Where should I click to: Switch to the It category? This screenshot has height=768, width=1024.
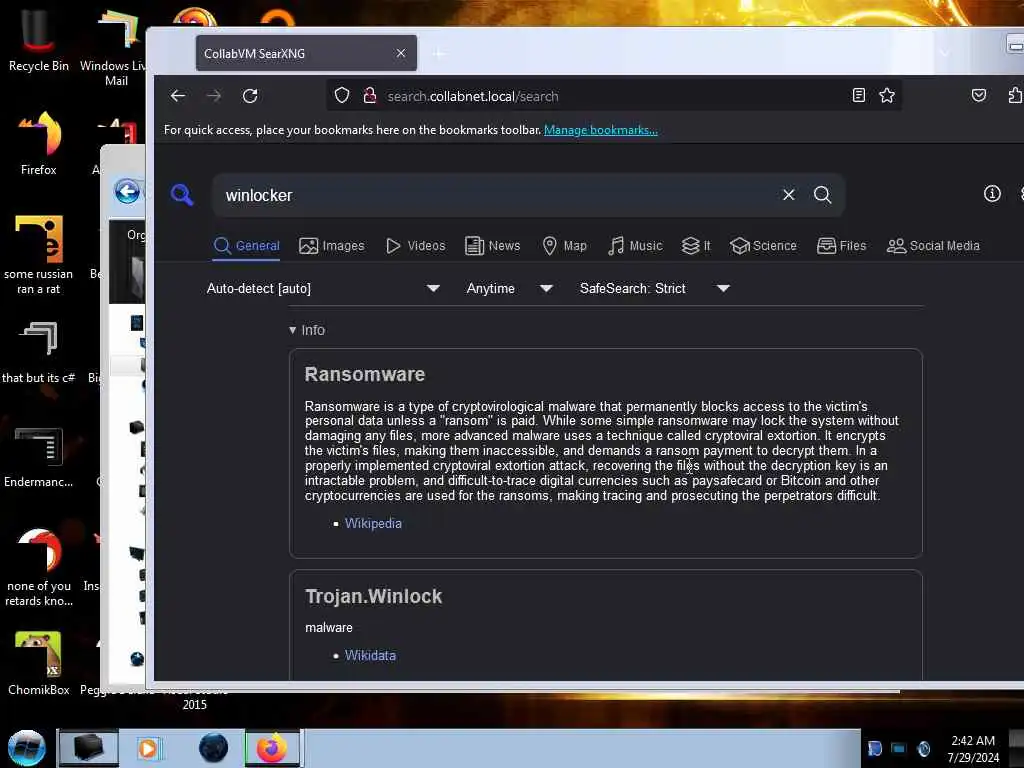[696, 246]
